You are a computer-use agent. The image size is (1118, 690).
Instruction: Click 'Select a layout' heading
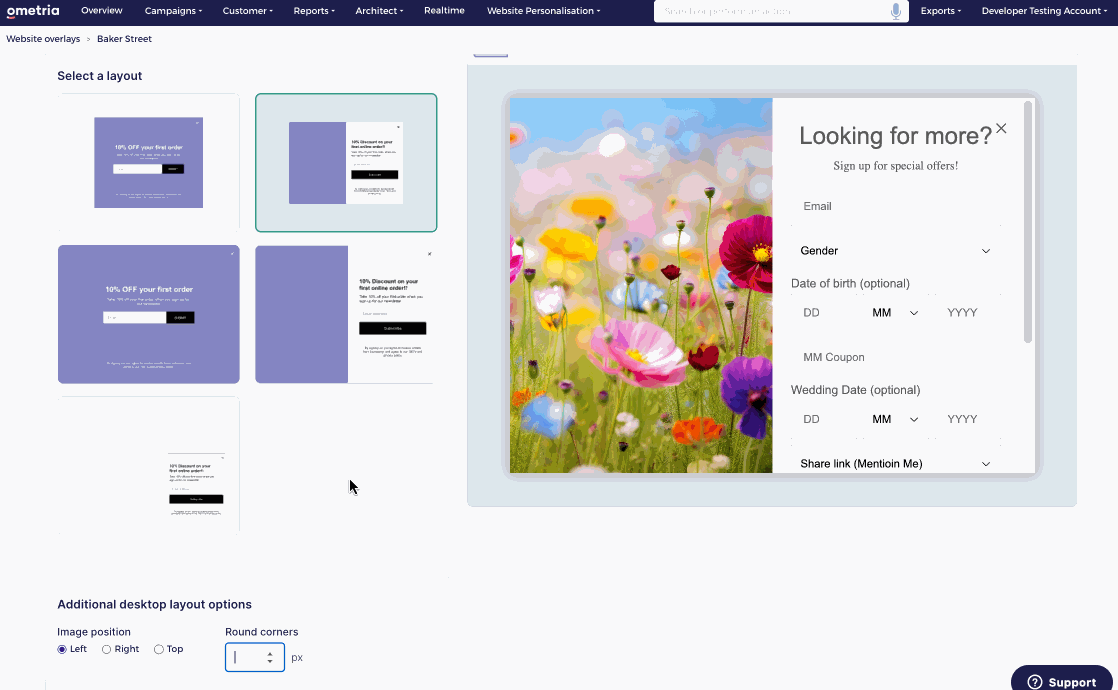(x=100, y=76)
